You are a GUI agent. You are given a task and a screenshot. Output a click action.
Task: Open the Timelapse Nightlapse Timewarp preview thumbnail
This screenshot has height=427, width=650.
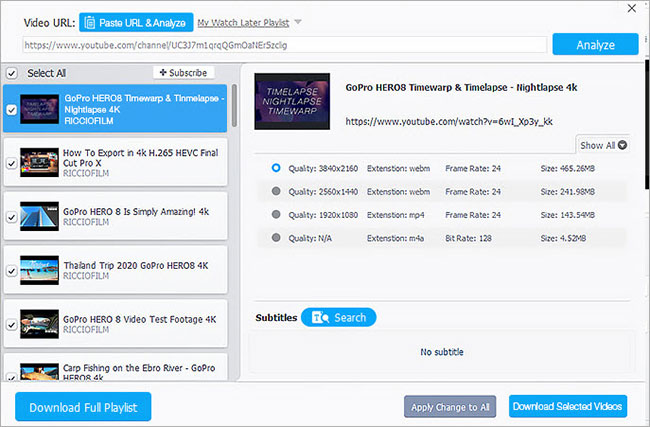click(x=292, y=101)
